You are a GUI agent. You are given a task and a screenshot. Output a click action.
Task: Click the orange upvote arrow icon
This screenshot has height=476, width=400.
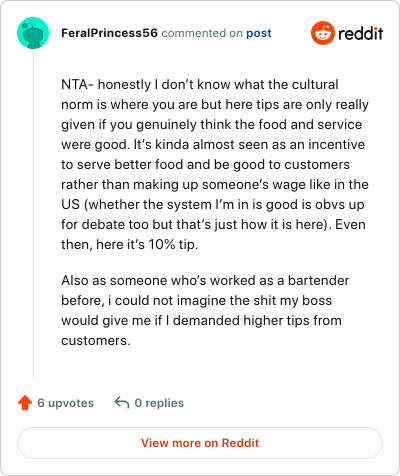(x=25, y=403)
